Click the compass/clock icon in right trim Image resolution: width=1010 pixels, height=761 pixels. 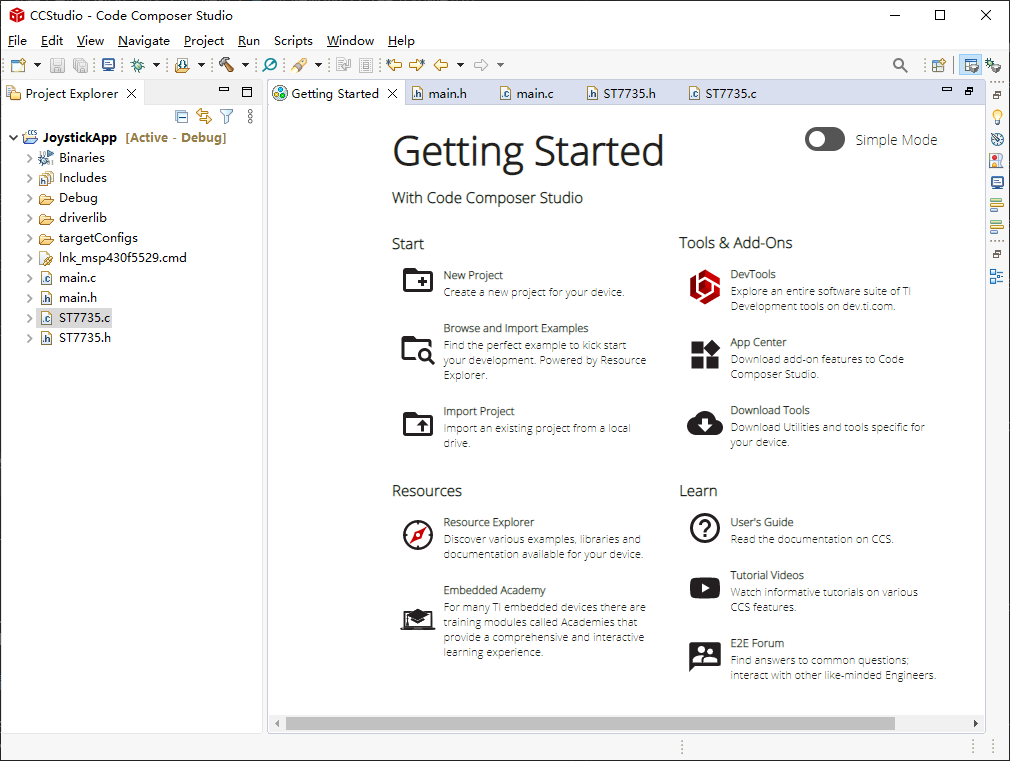click(x=997, y=139)
